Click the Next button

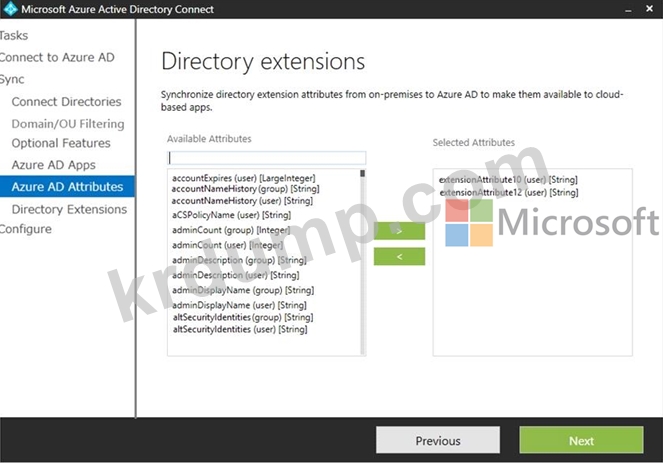(x=581, y=440)
